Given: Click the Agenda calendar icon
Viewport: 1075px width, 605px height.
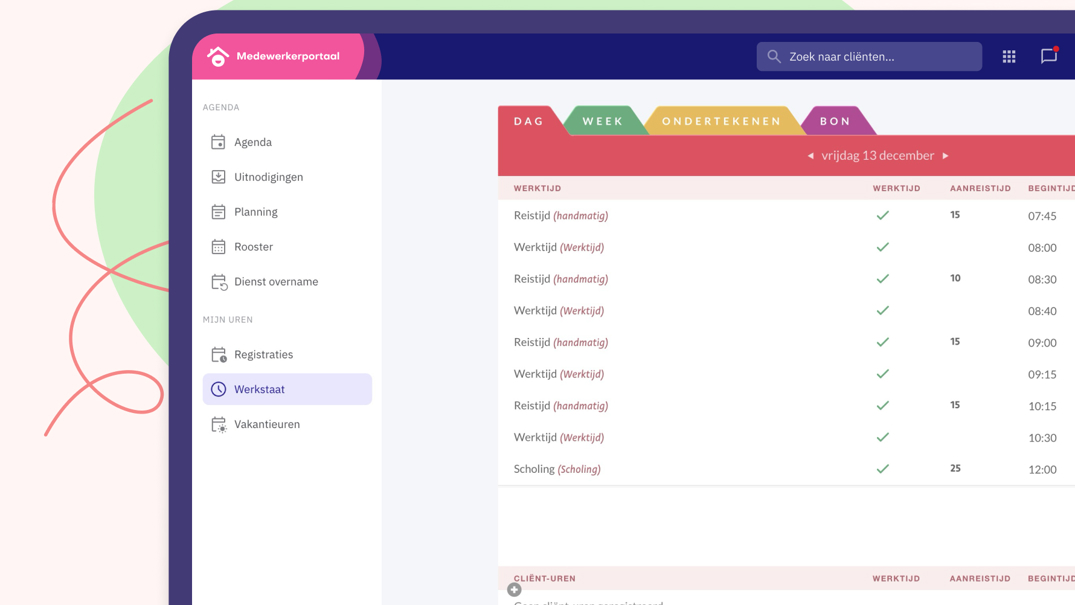Looking at the screenshot, I should coord(218,142).
